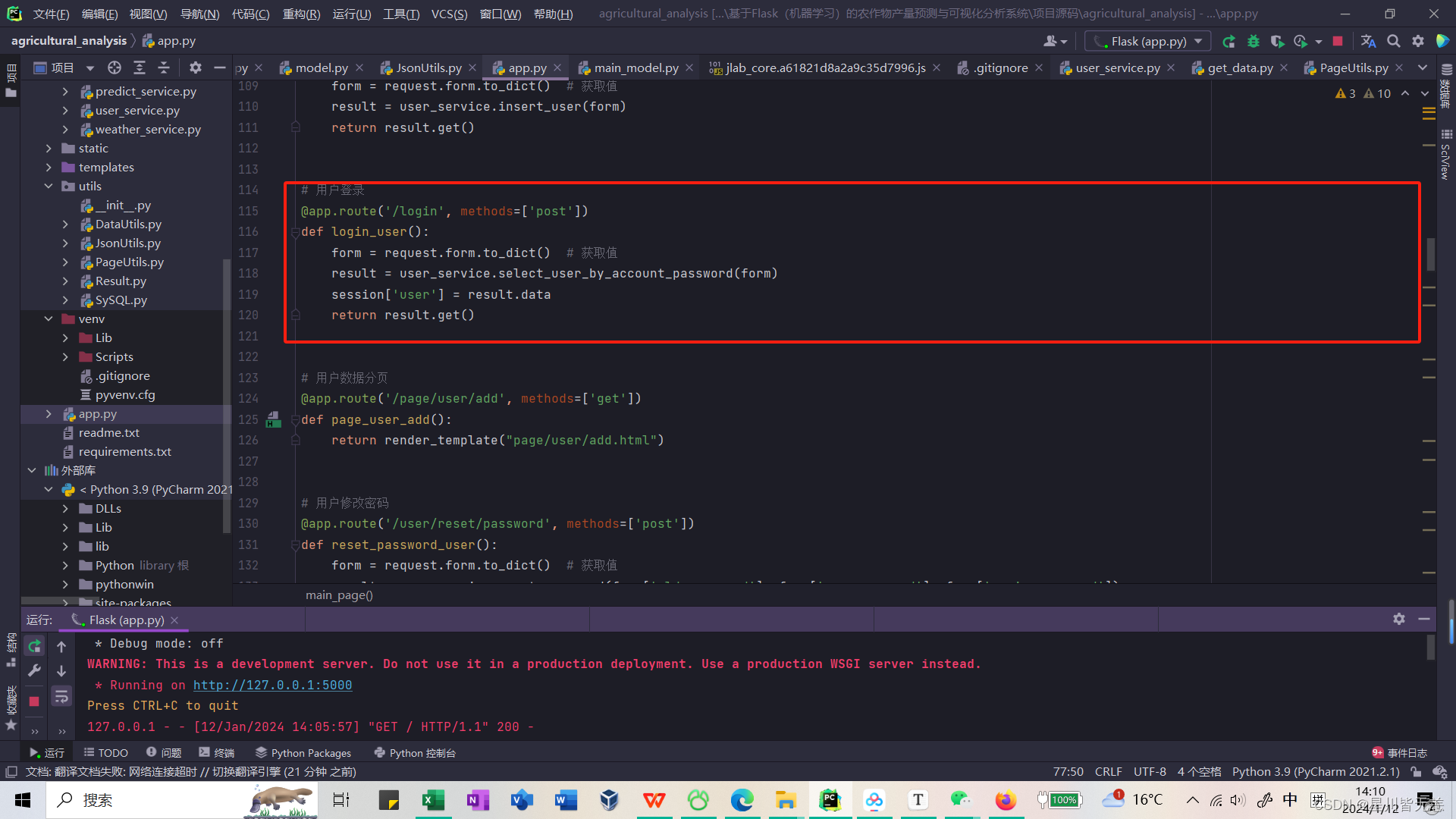Select the Python 3.9 interpreter icon
1456x819 pixels.
(x=68, y=489)
